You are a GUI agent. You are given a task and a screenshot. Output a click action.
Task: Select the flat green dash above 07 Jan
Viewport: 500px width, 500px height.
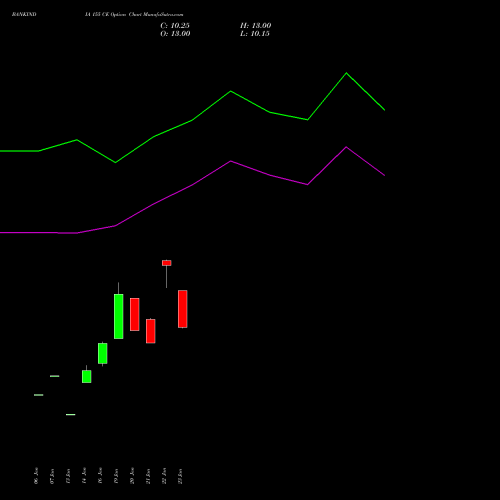coord(55,376)
